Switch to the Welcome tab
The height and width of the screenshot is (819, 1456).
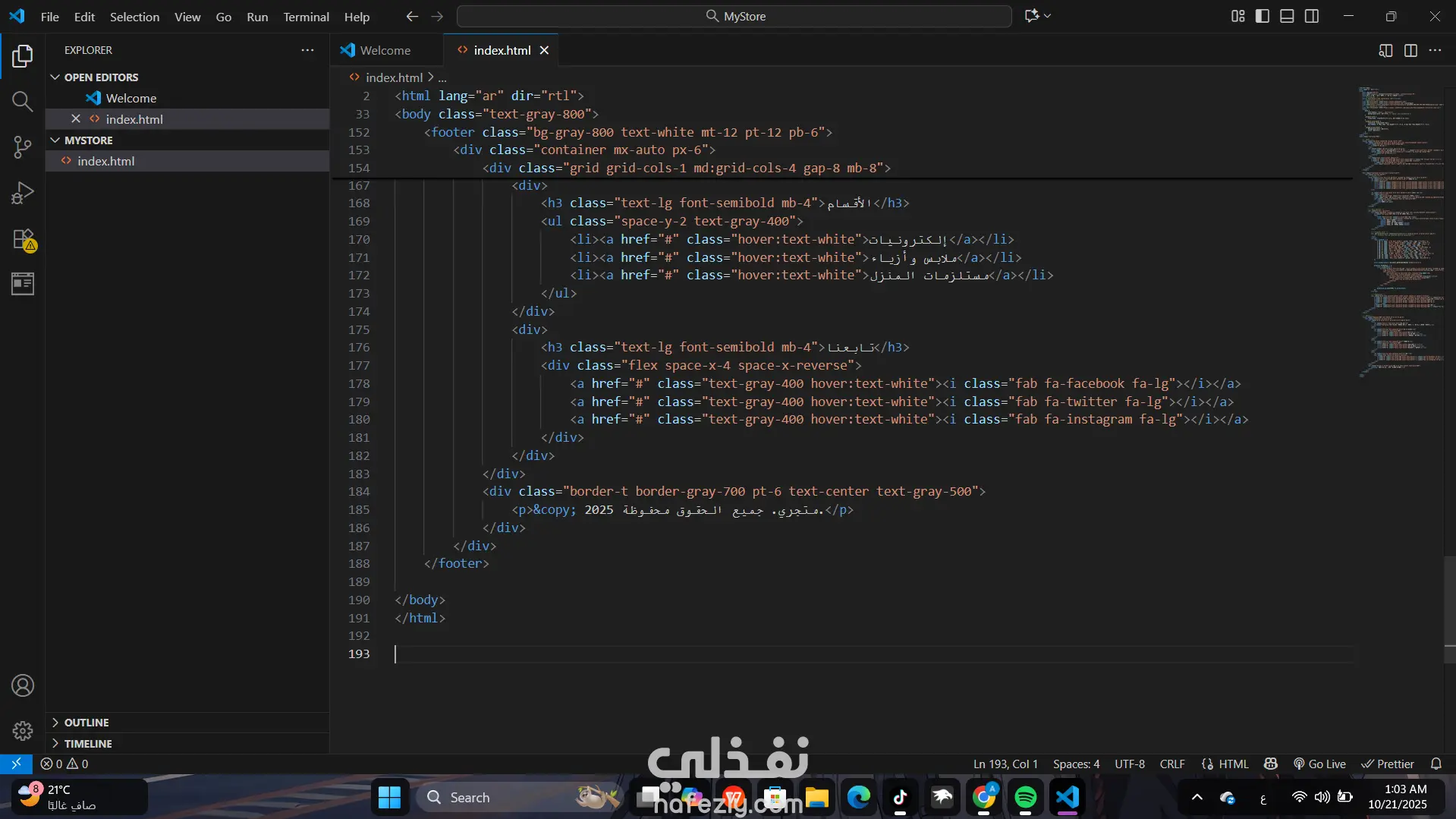(385, 50)
